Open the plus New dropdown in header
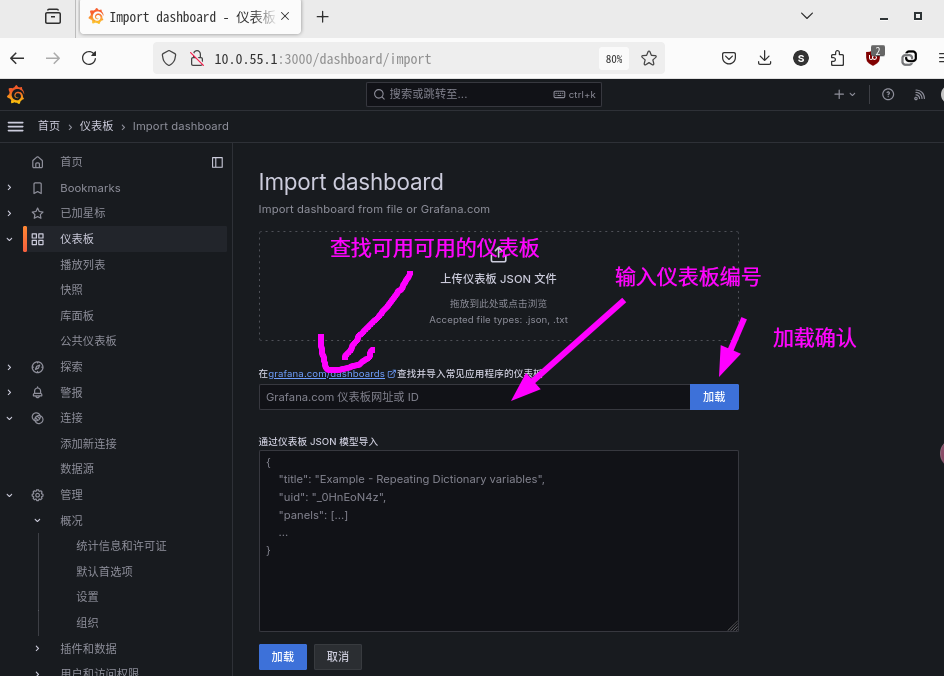Screen dimensions: 944x676 pyautogui.click(x=845, y=95)
